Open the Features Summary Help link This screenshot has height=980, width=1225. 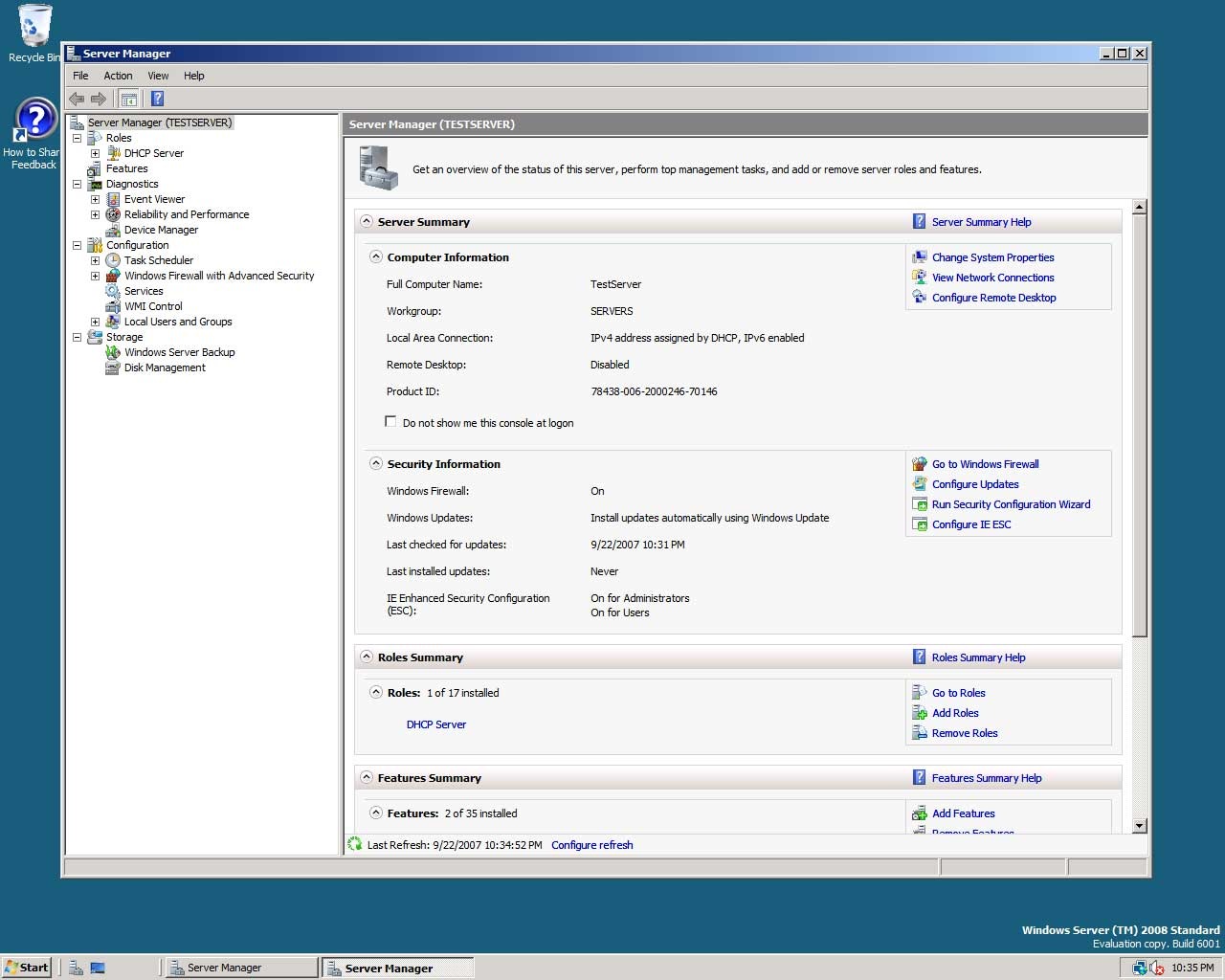tap(987, 778)
